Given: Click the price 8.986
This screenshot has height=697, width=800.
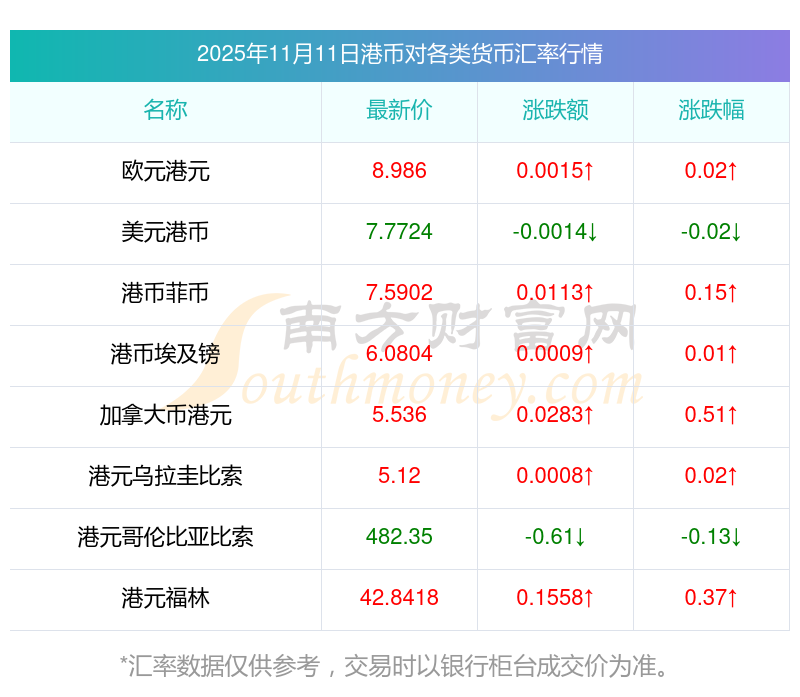Looking at the screenshot, I should (x=399, y=171).
